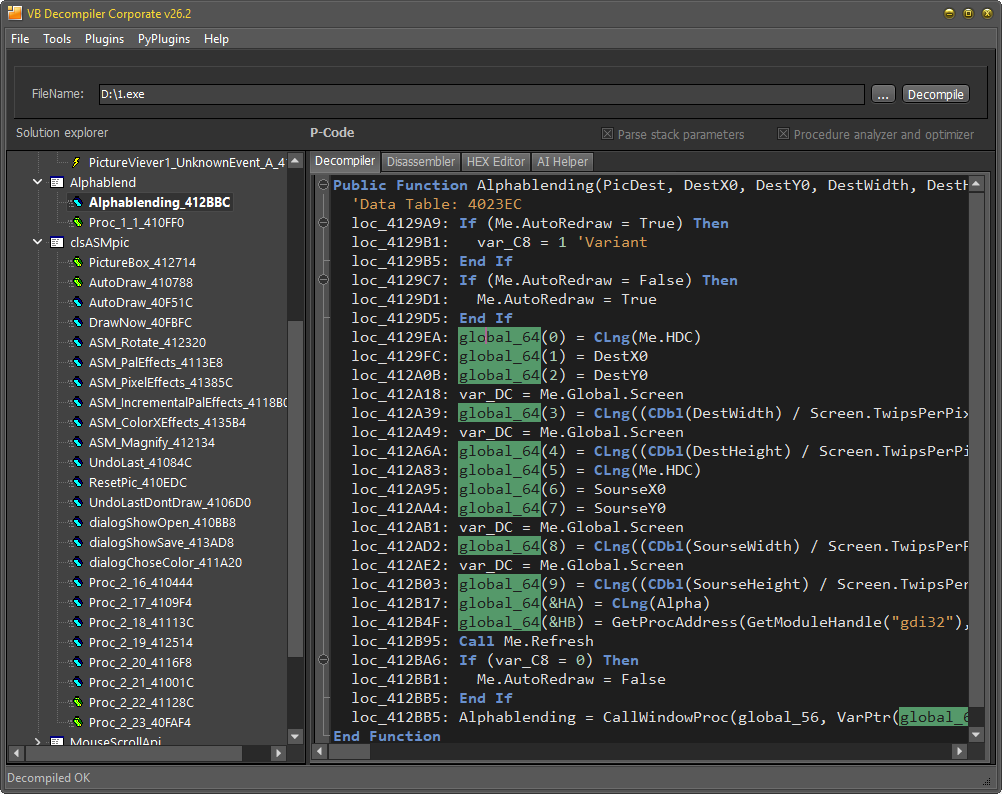The image size is (1002, 794).
Task: Click the ResetPic_410EDC icon
Action: coord(77,482)
